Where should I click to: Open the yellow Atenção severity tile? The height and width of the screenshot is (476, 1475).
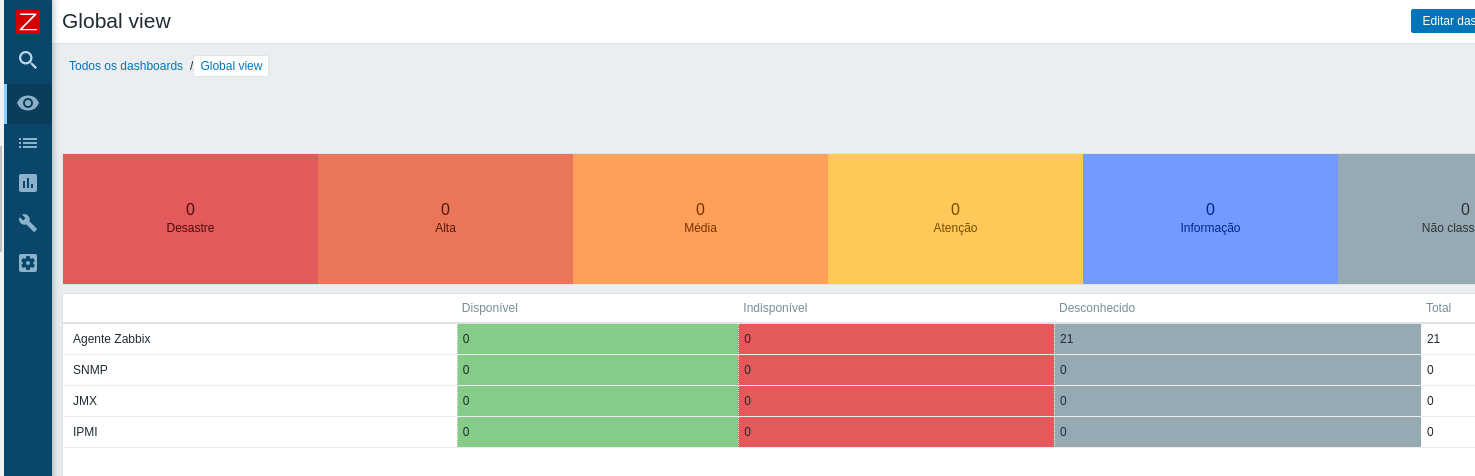[955, 218]
